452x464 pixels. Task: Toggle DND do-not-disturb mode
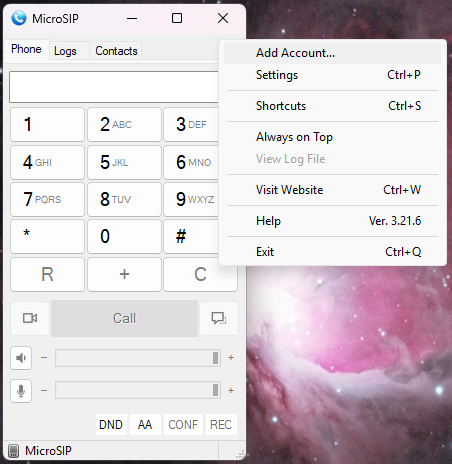[x=111, y=425]
